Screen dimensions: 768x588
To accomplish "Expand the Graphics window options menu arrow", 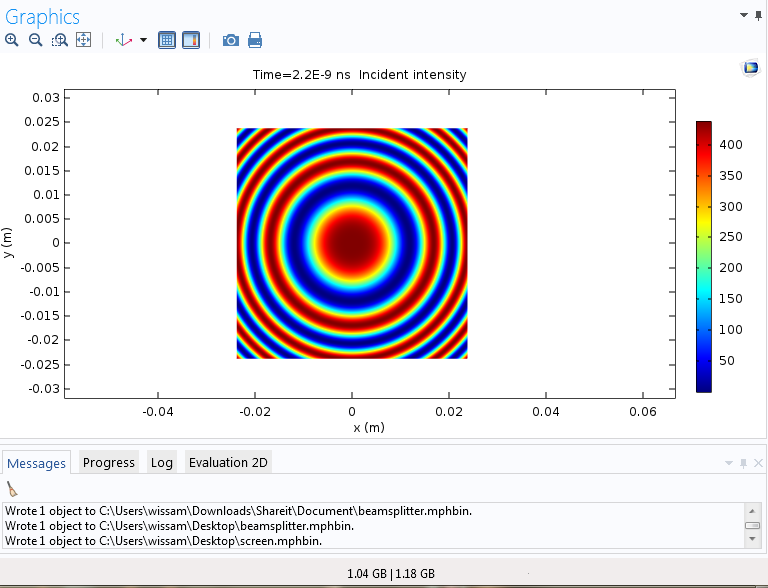I will (x=743, y=15).
